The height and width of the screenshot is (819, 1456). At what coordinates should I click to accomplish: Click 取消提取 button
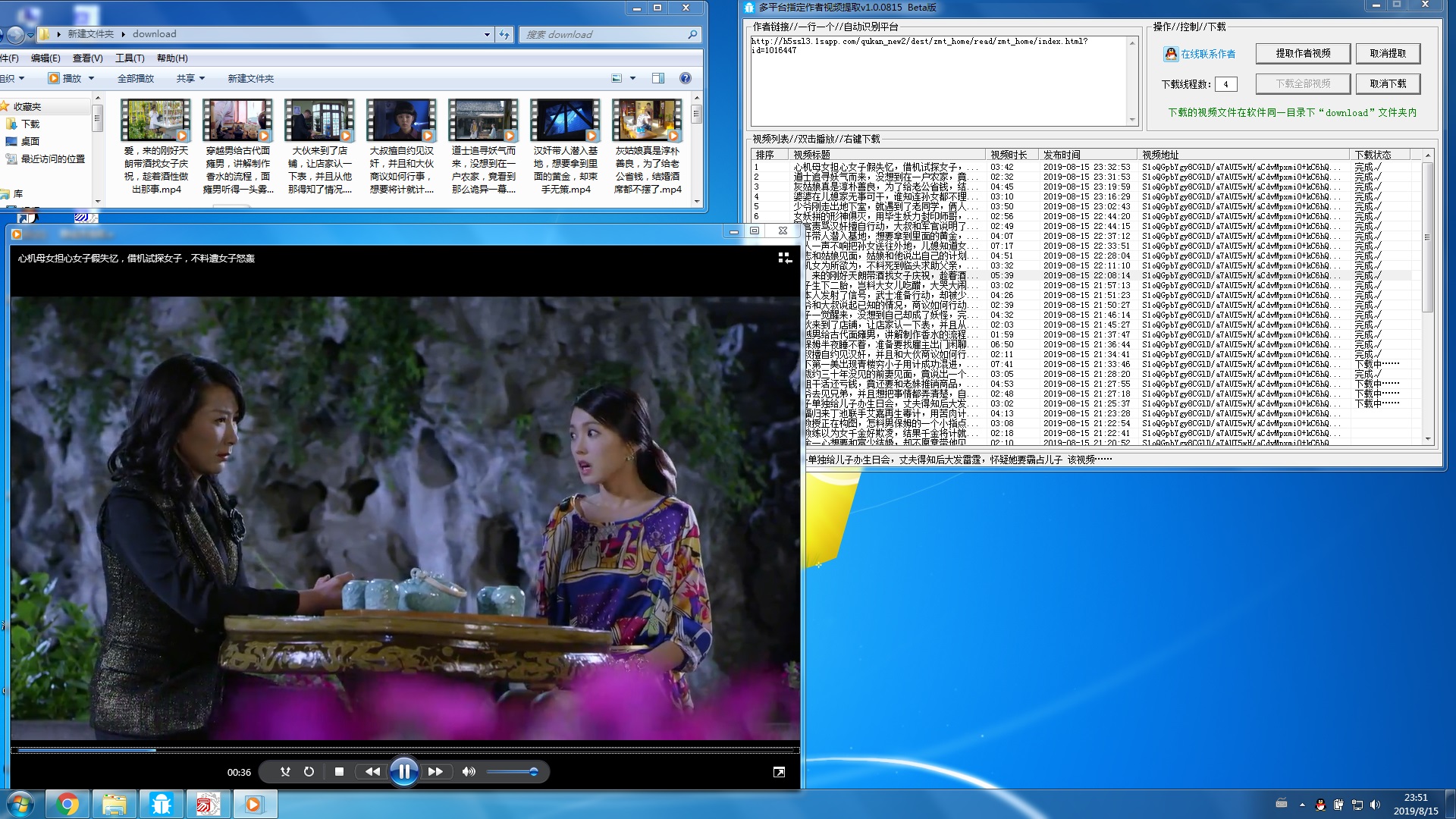[x=1388, y=53]
